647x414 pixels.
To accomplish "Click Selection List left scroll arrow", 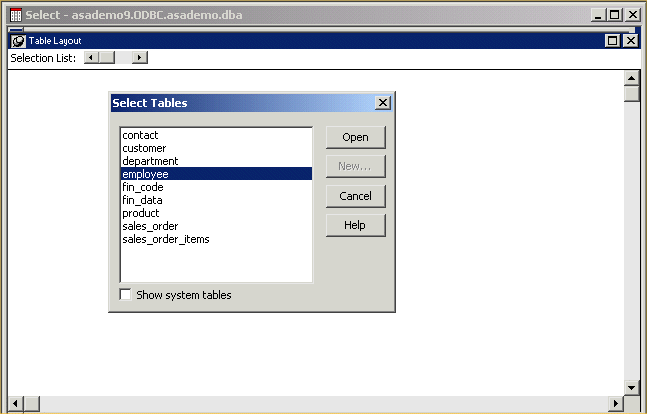I will [x=91, y=57].
